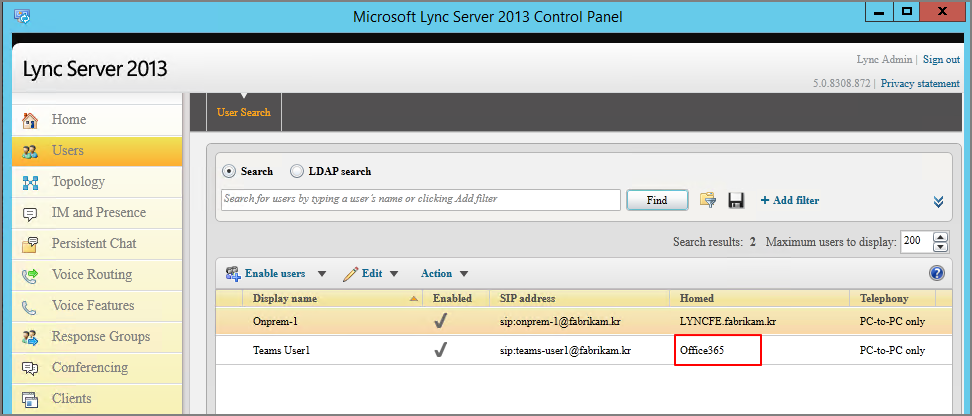Open Voice Routing section
972x416 pixels.
pyautogui.click(x=97, y=275)
